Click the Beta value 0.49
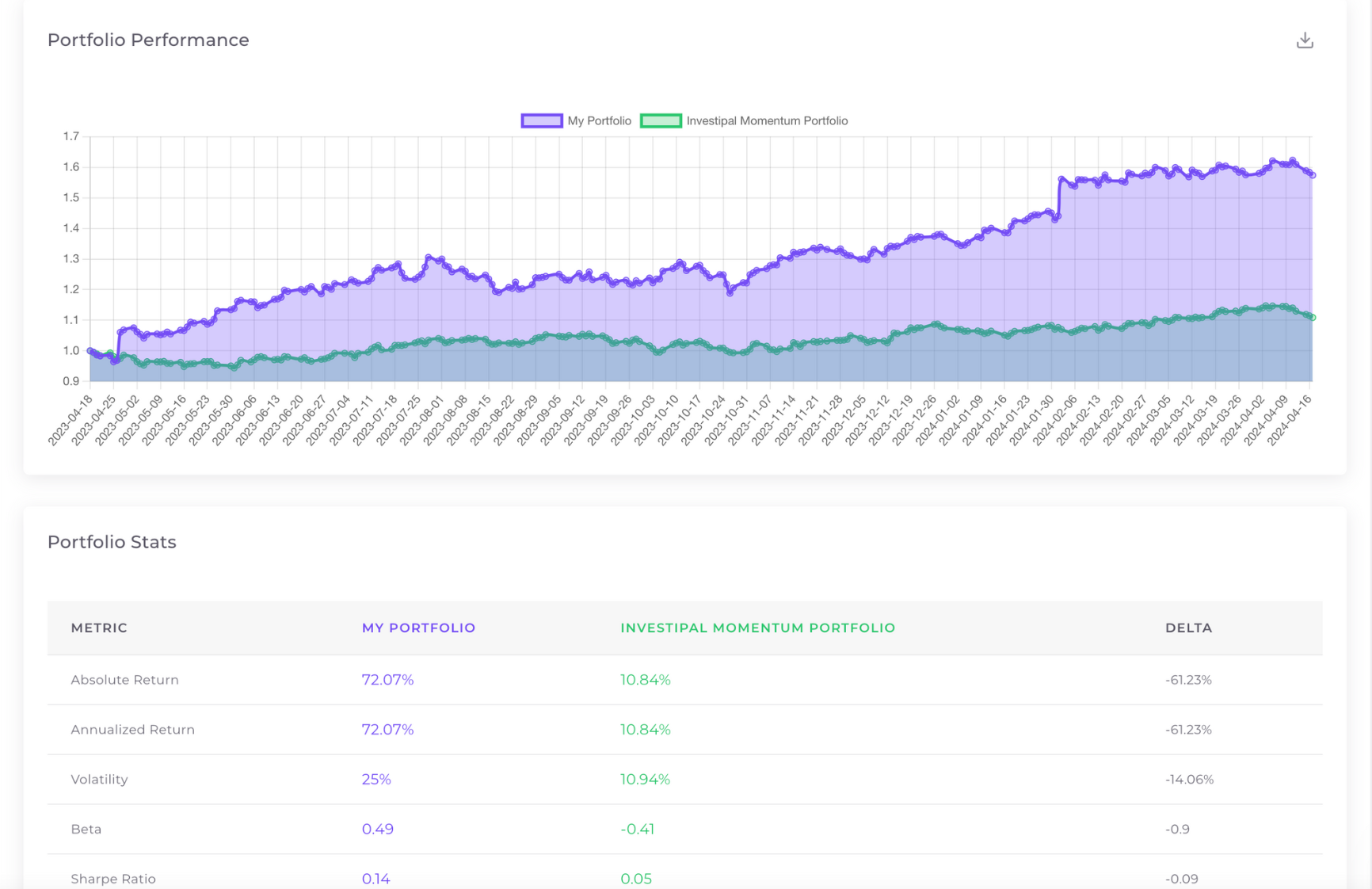The width and height of the screenshot is (1372, 889). coord(378,829)
